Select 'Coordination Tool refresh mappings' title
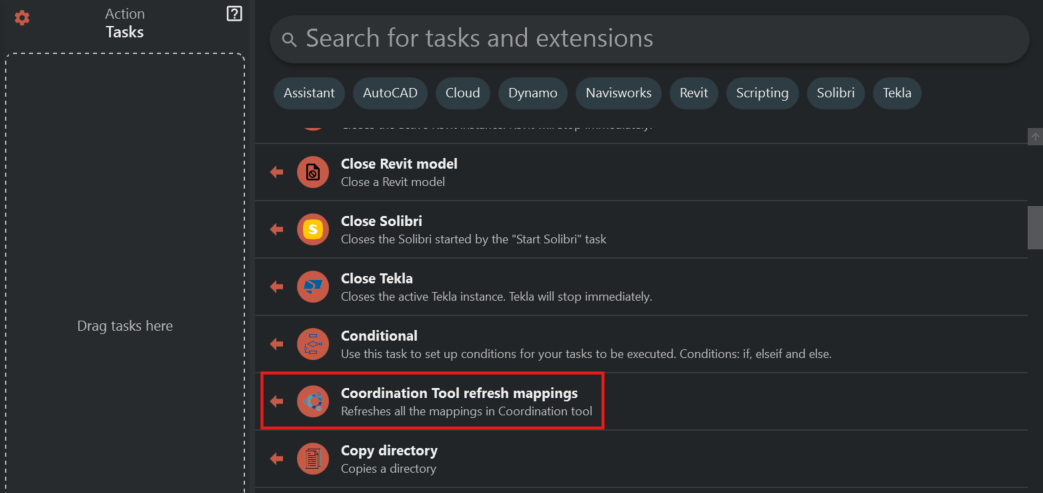 coord(460,393)
